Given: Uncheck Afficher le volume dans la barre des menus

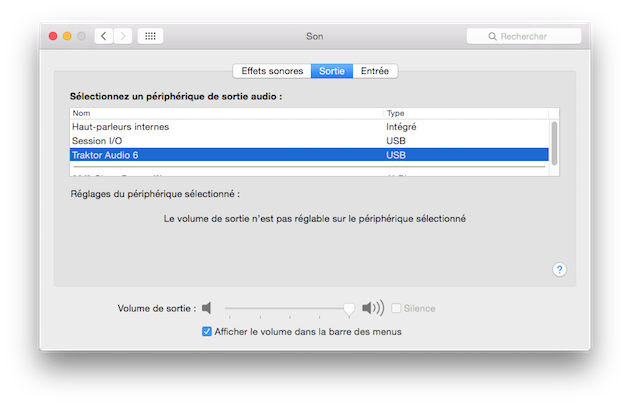Looking at the screenshot, I should [207, 331].
